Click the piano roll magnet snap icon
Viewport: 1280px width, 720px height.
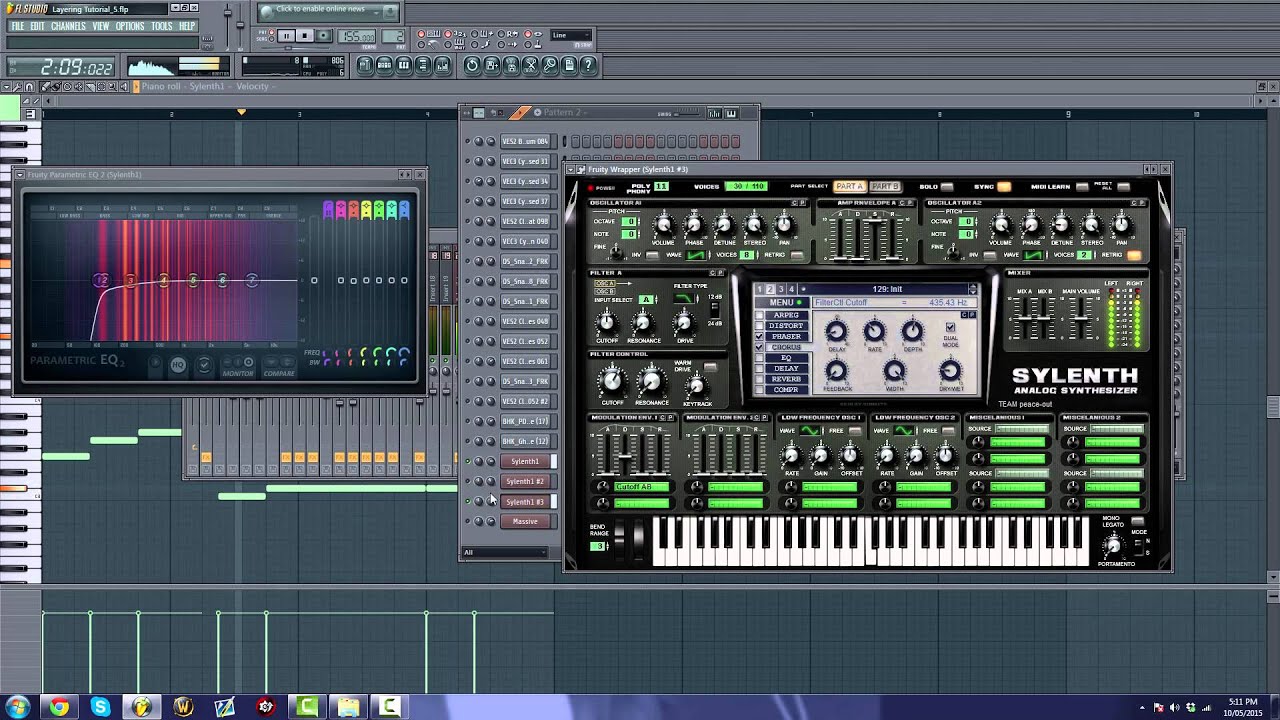(30, 87)
